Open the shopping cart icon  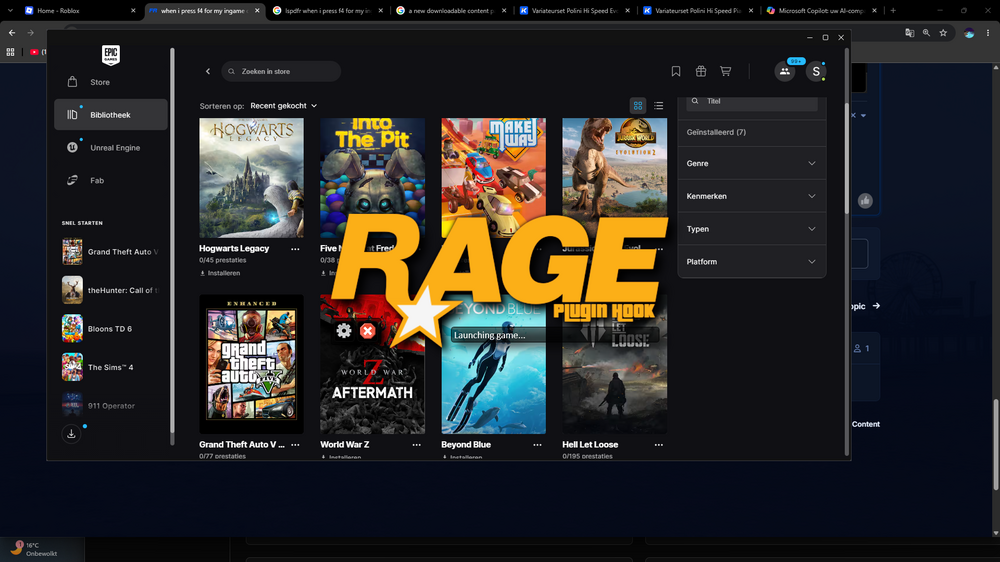pyautogui.click(x=726, y=71)
